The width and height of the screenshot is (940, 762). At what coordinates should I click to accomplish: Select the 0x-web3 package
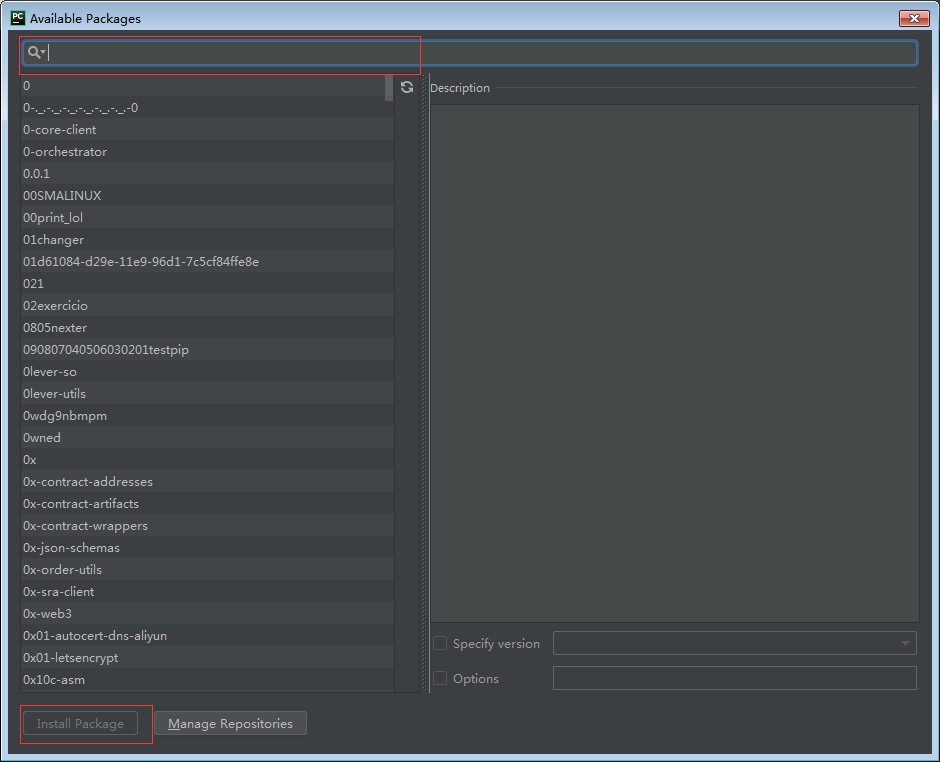pyautogui.click(x=207, y=614)
